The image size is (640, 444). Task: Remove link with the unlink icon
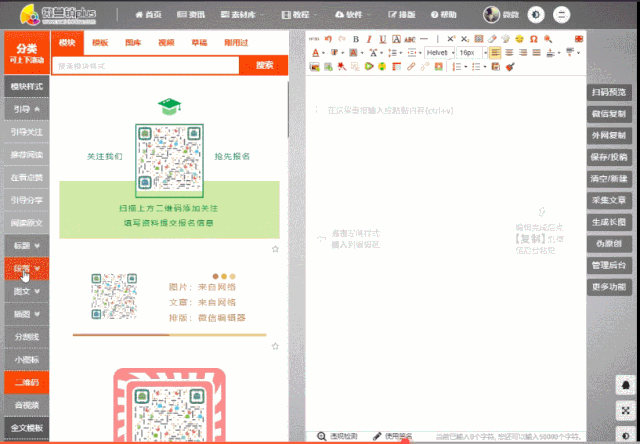coord(425,67)
